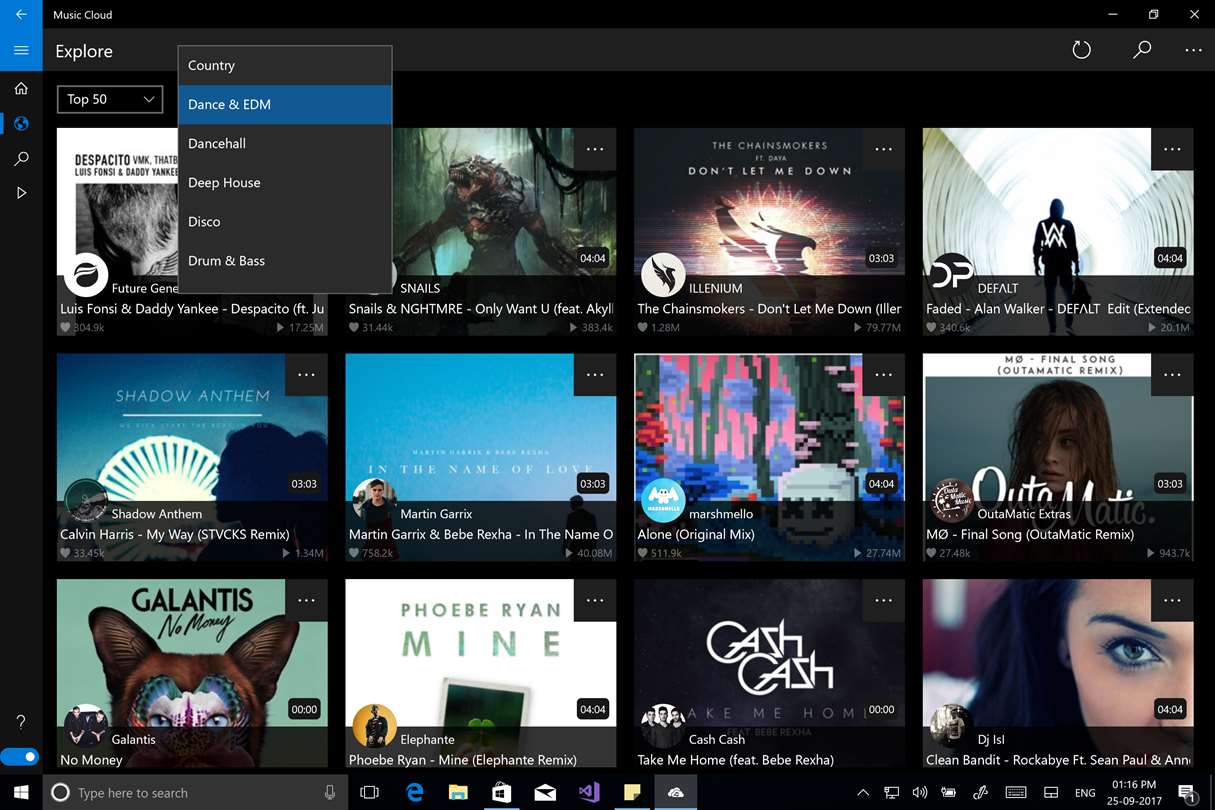Open the header more options ellipsis
The image size is (1215, 810).
tap(1193, 50)
